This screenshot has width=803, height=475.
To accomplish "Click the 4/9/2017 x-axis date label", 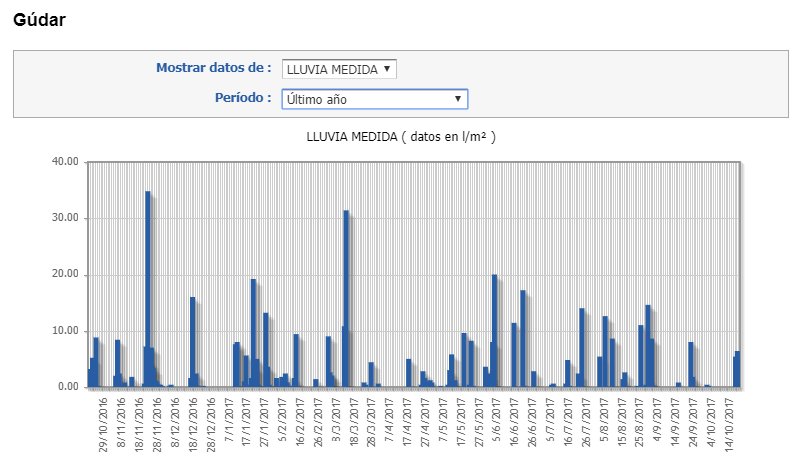I will point(658,420).
